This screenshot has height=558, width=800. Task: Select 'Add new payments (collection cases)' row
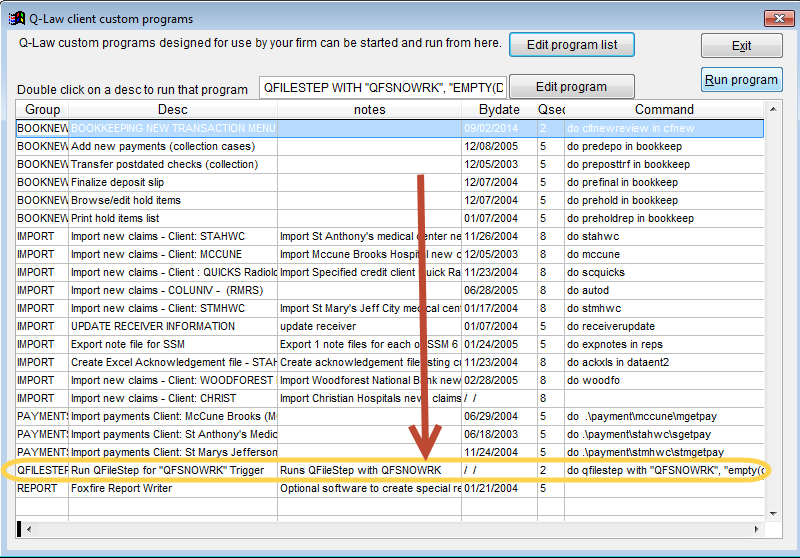click(390, 146)
